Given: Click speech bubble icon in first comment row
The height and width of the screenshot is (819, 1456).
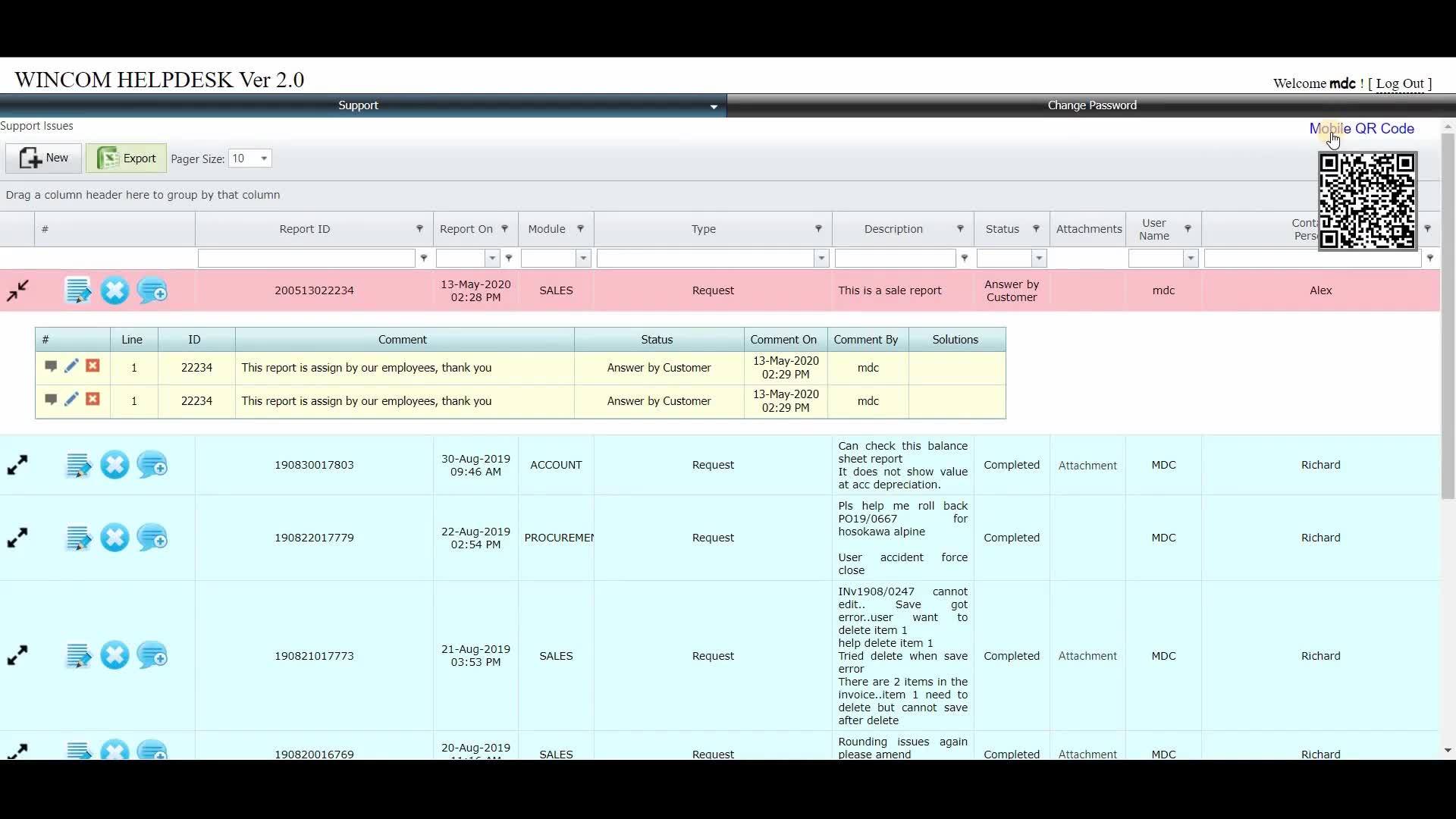Looking at the screenshot, I should click(x=51, y=366).
